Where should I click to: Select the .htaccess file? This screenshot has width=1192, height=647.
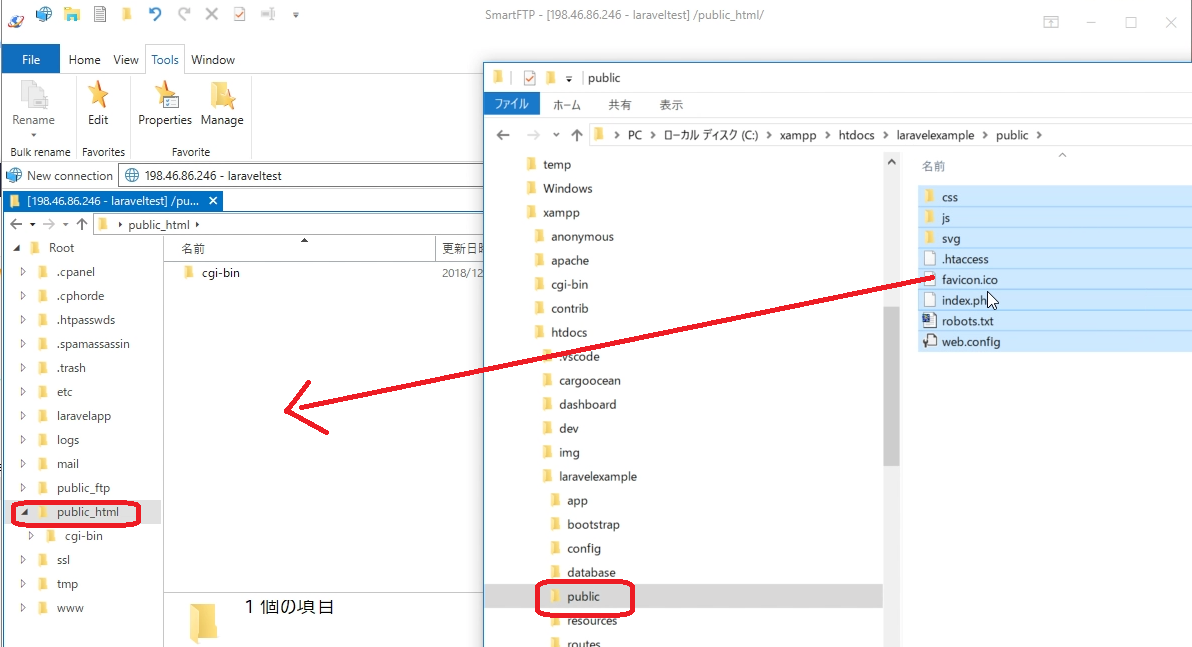[x=965, y=259]
